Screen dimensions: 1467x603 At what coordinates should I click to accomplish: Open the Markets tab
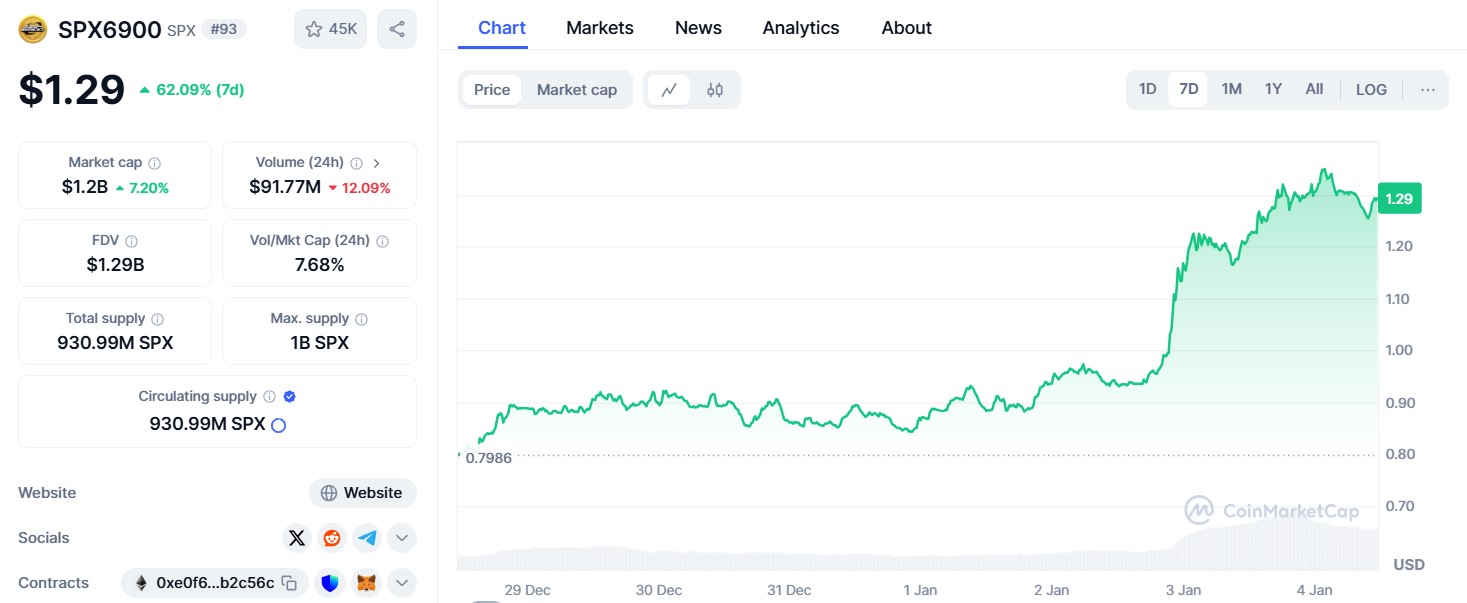pyautogui.click(x=600, y=28)
